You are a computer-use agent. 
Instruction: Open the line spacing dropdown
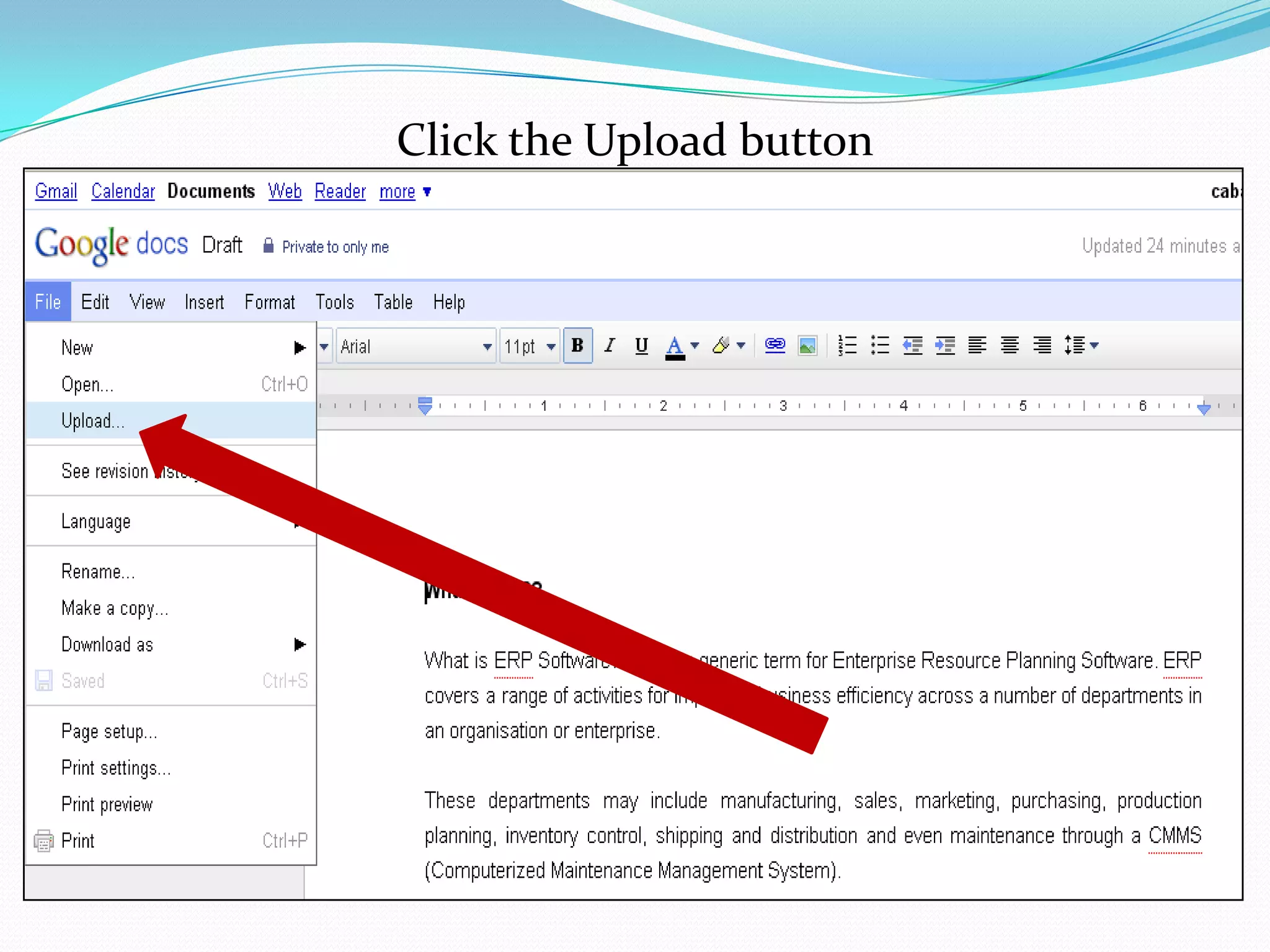coord(1081,345)
